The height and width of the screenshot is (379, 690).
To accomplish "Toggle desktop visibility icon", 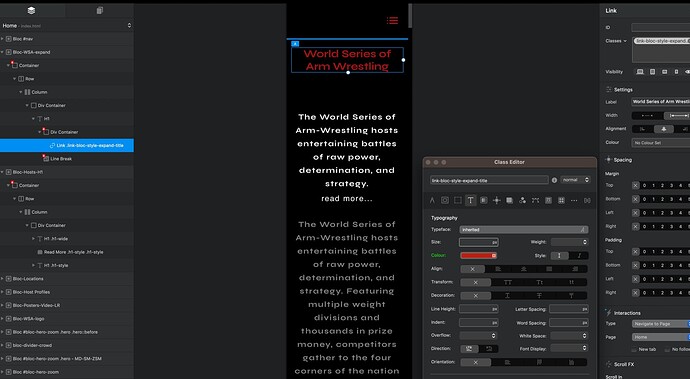I will 640,72.
